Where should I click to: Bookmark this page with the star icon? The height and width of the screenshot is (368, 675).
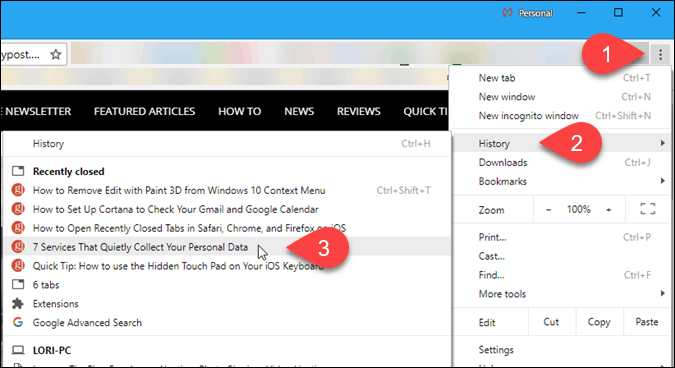tap(56, 54)
